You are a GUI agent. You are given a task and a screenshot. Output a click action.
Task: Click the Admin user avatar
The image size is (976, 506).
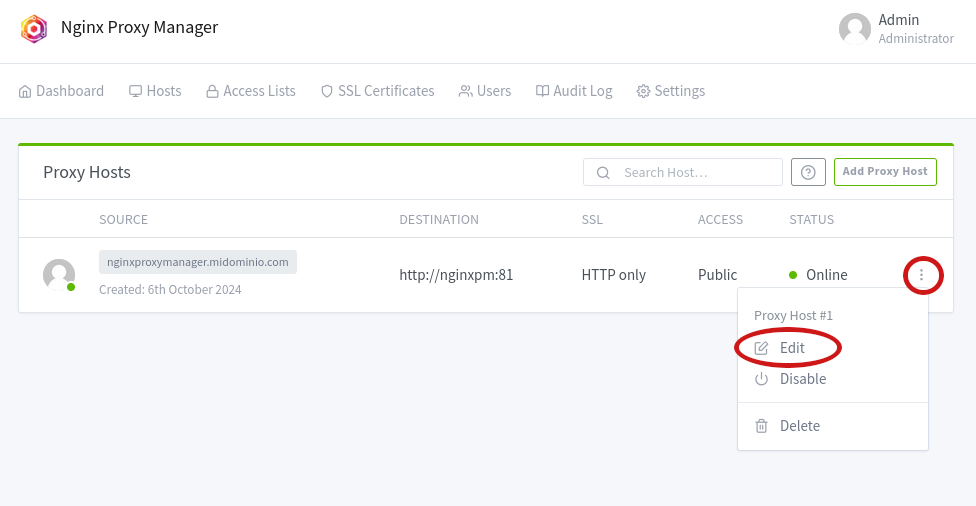(854, 29)
